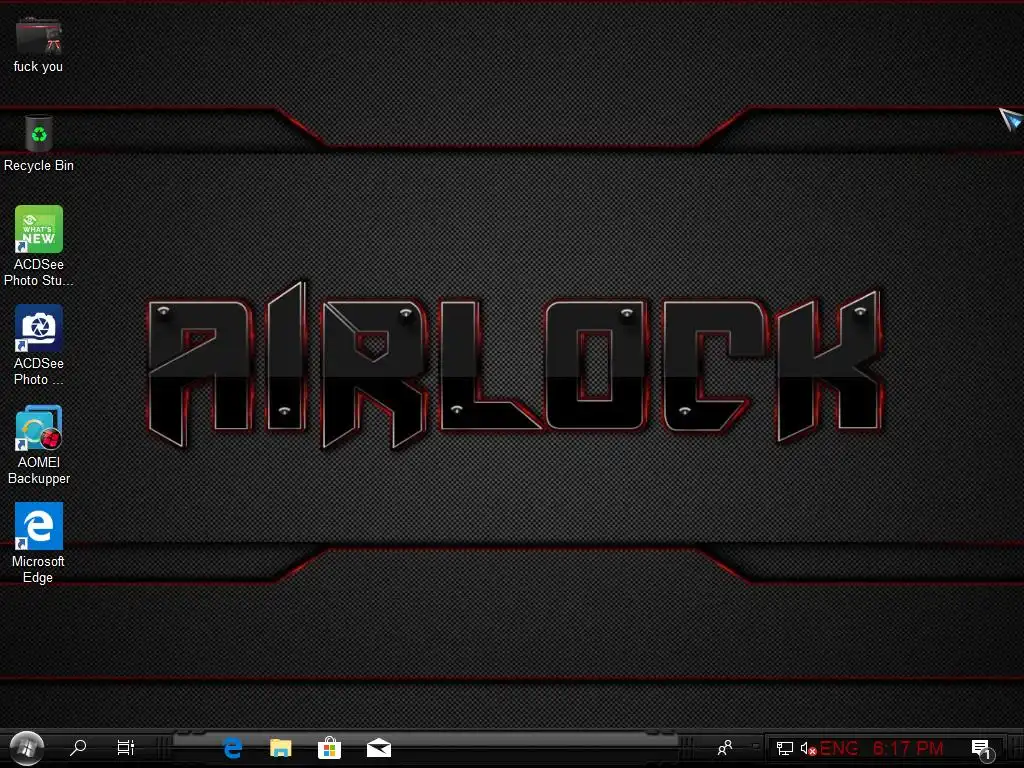Select the Microsoft Edge desktop shortcut
Image resolution: width=1024 pixels, height=768 pixels.
click(39, 526)
